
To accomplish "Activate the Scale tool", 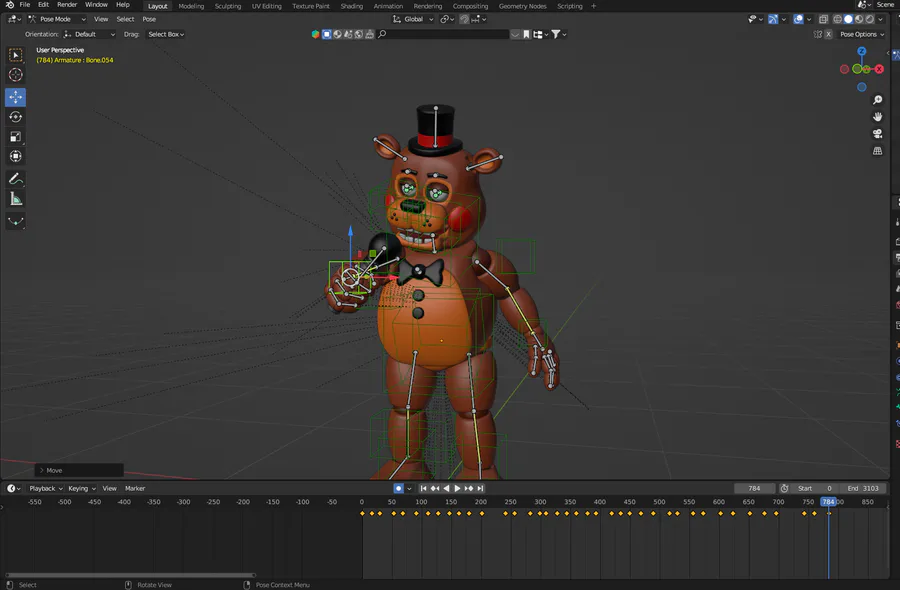I will [x=15, y=137].
